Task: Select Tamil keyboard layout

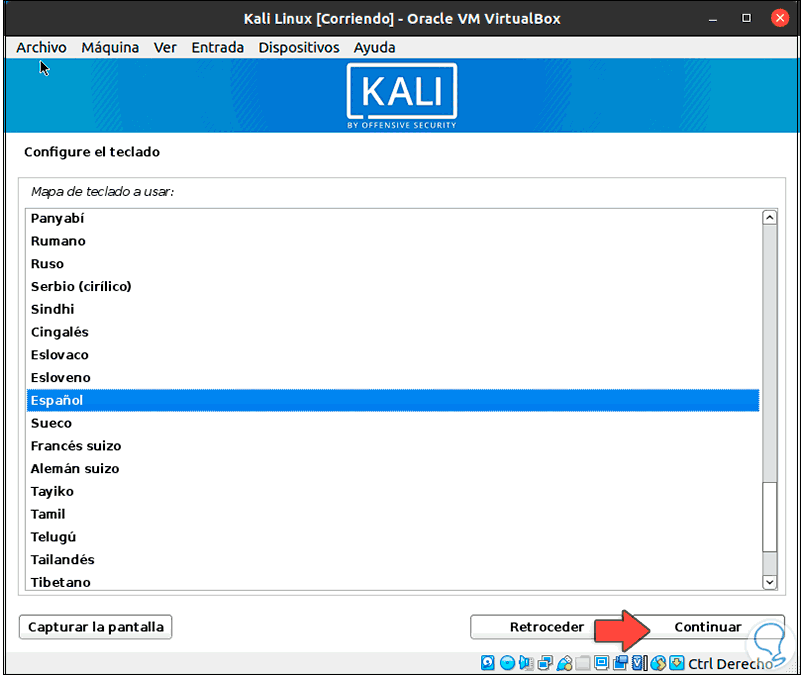Action: (393, 514)
